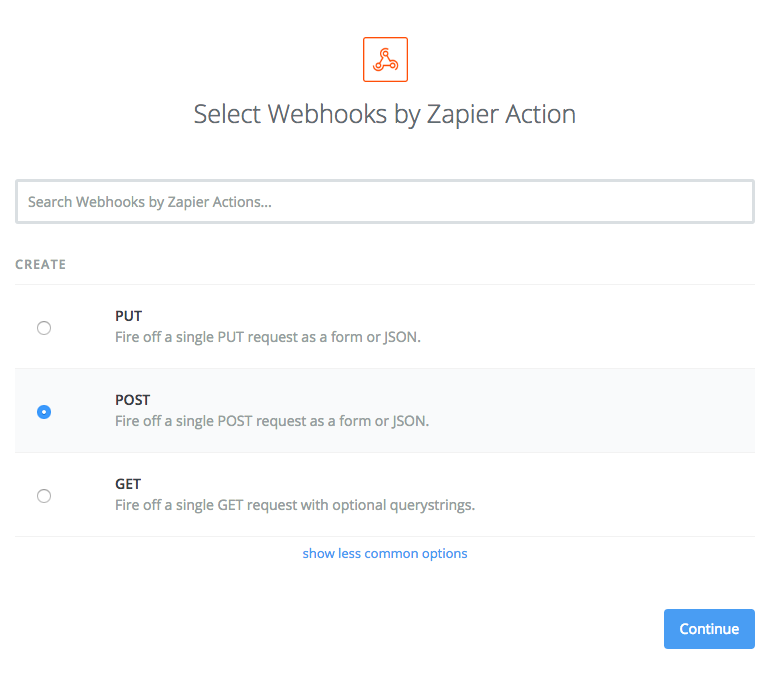Click 'Fire off a single GET request' description
The height and width of the screenshot is (686, 771).
click(x=295, y=506)
